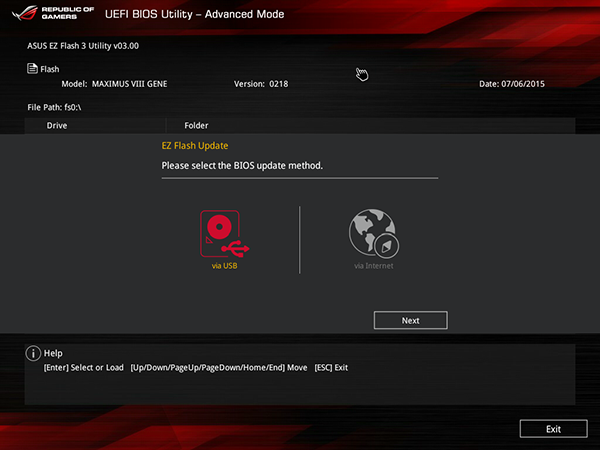Click the '[Enter] Select or Load' hint
The height and width of the screenshot is (450, 600).
(83, 368)
